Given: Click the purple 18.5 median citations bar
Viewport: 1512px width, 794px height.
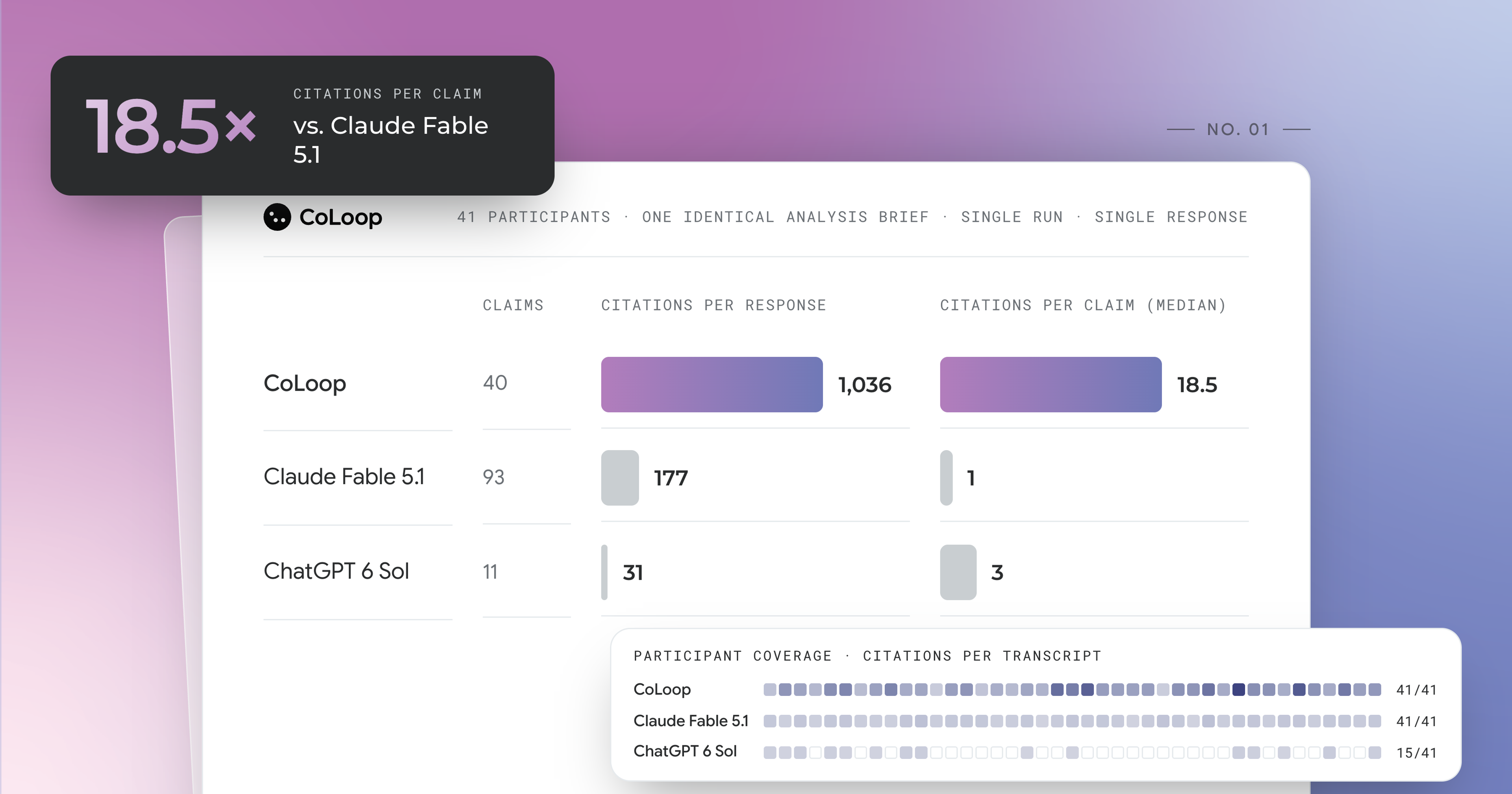Looking at the screenshot, I should point(1051,385).
